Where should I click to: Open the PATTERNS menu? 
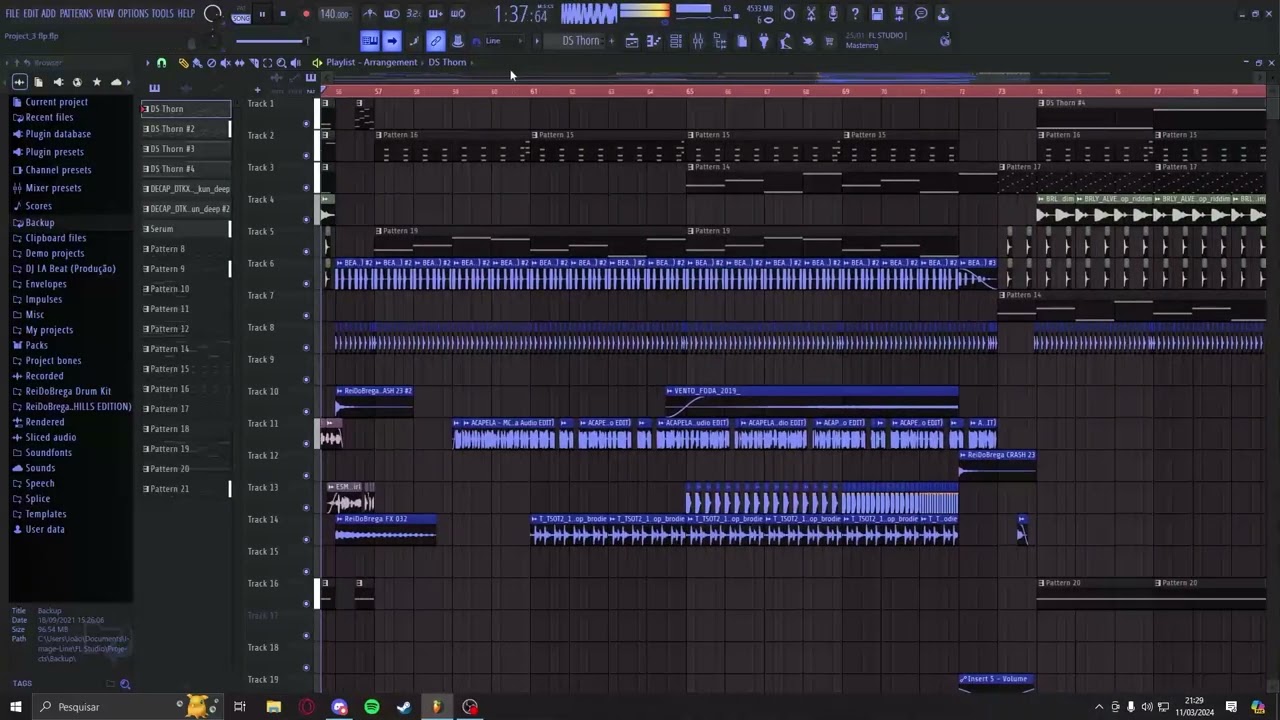(76, 14)
